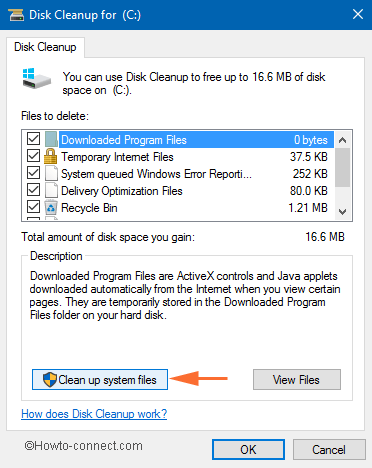Open the View Files button
This screenshot has width=372, height=468.
coord(297,379)
